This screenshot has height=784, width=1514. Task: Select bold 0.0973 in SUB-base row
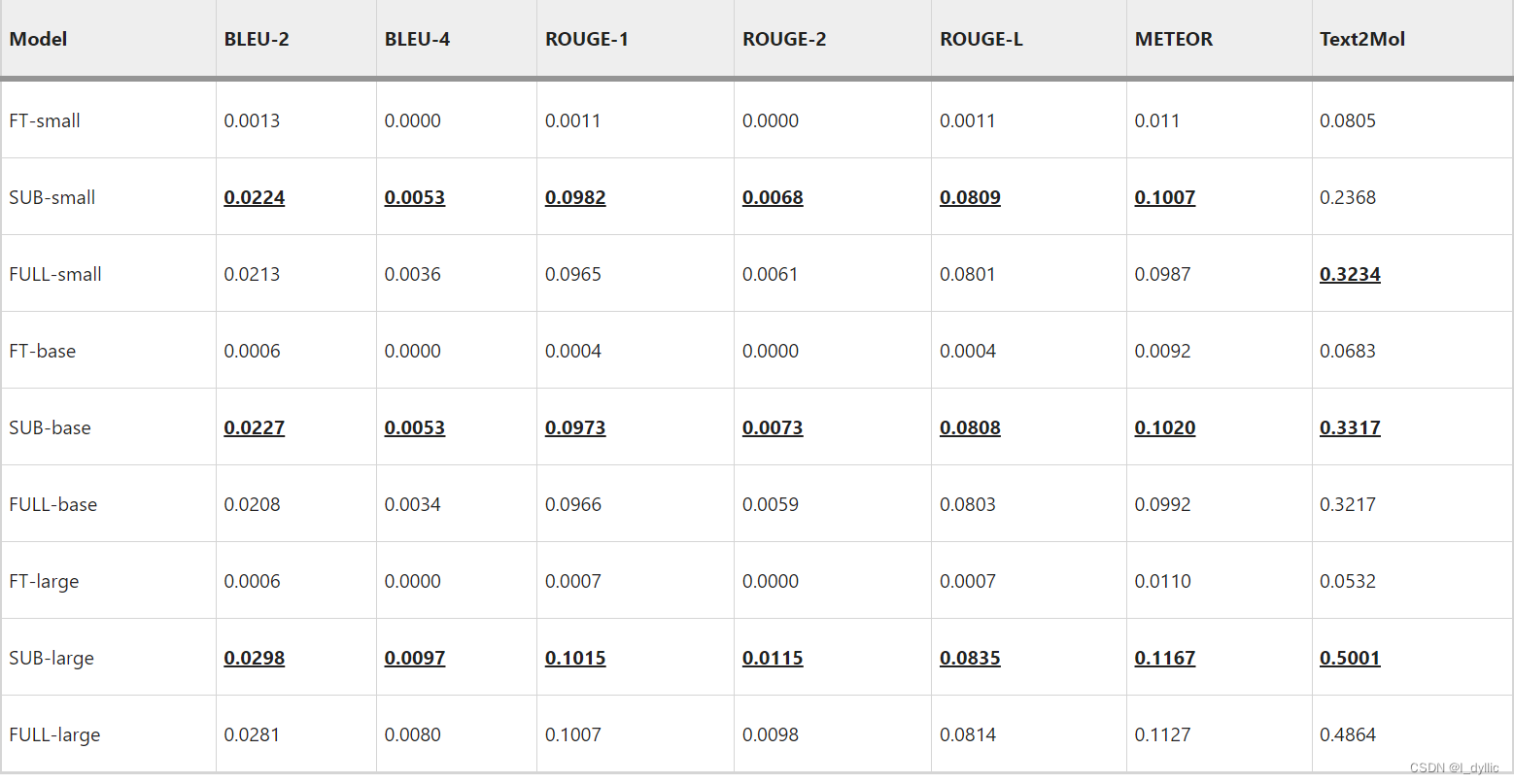(575, 427)
